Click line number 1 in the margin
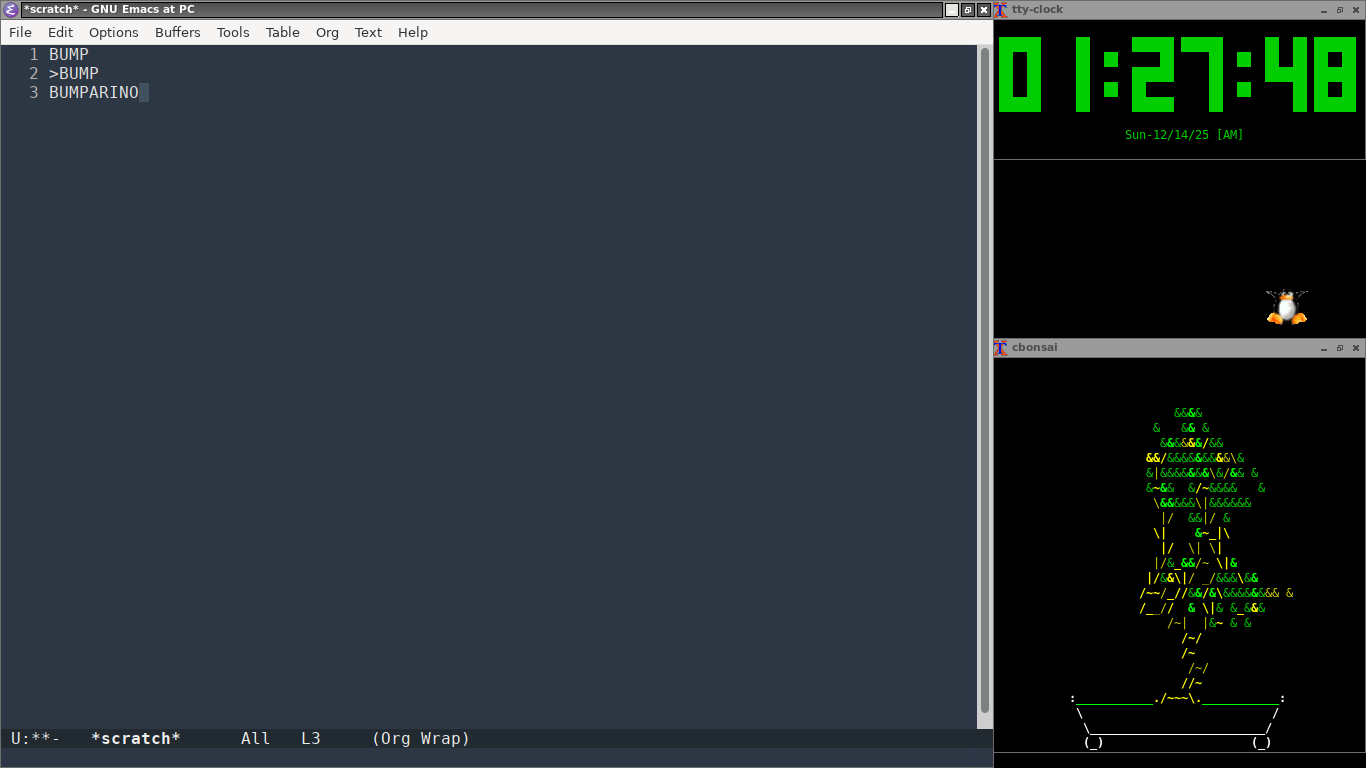Screen dimensions: 1366x768 tap(34, 55)
